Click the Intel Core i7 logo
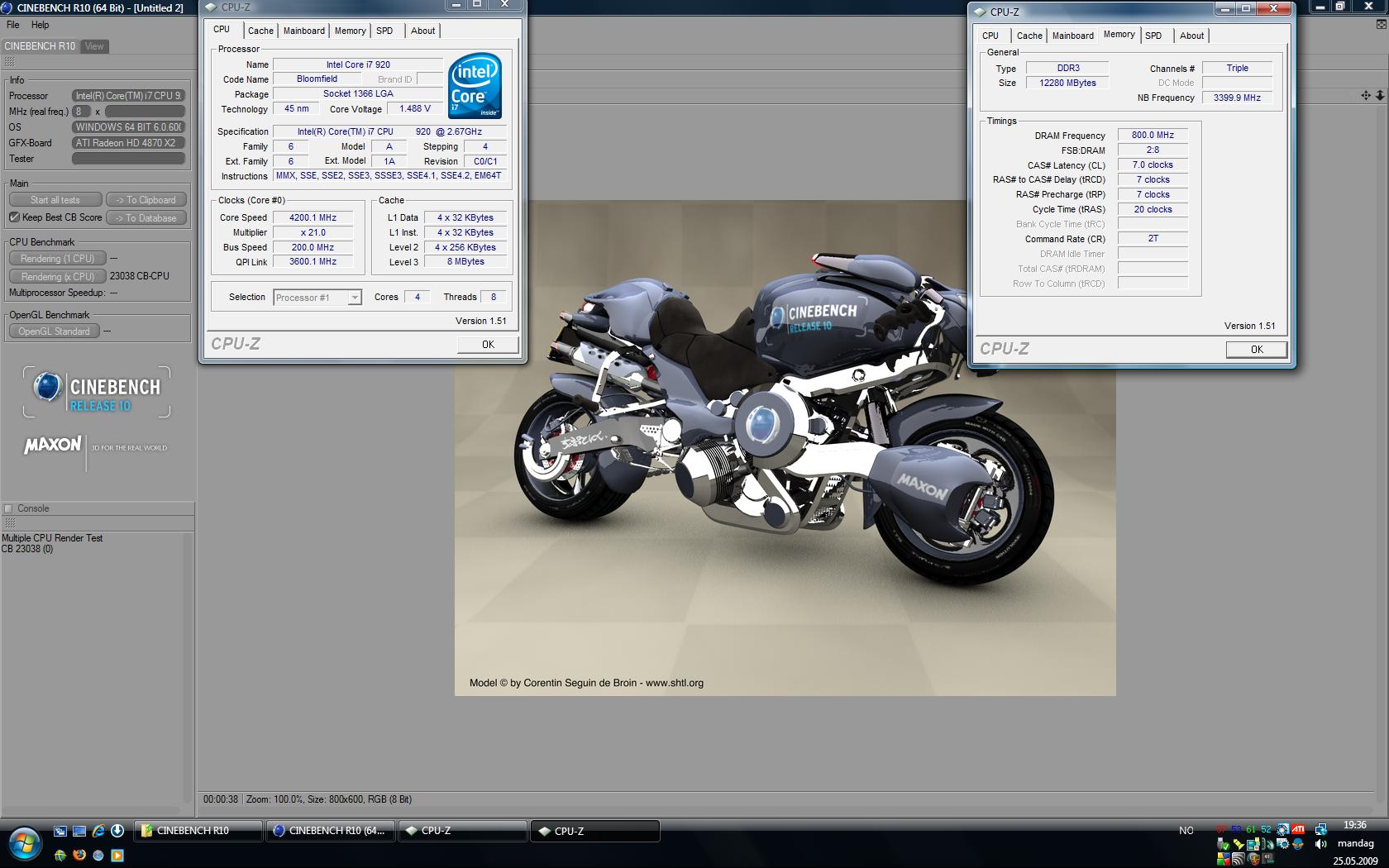The width and height of the screenshot is (1389, 868). (475, 85)
